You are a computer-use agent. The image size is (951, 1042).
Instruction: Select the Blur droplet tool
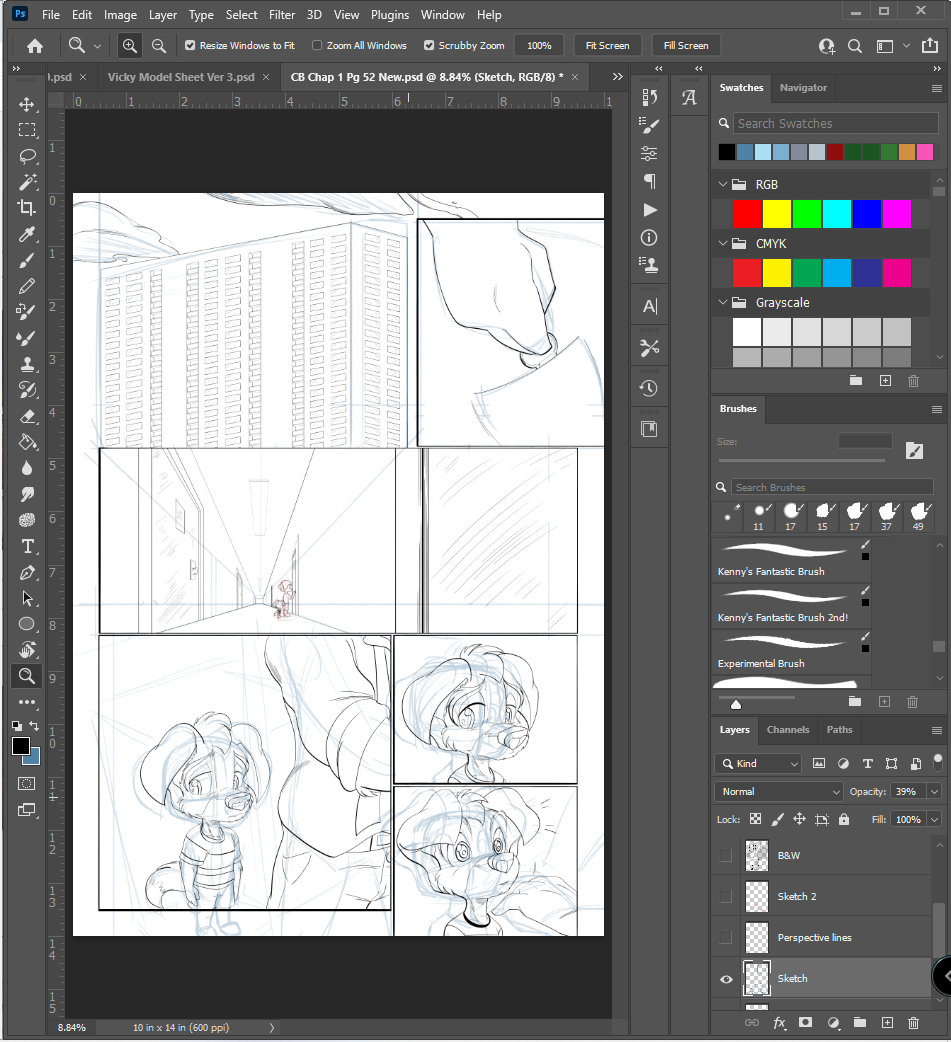click(27, 469)
